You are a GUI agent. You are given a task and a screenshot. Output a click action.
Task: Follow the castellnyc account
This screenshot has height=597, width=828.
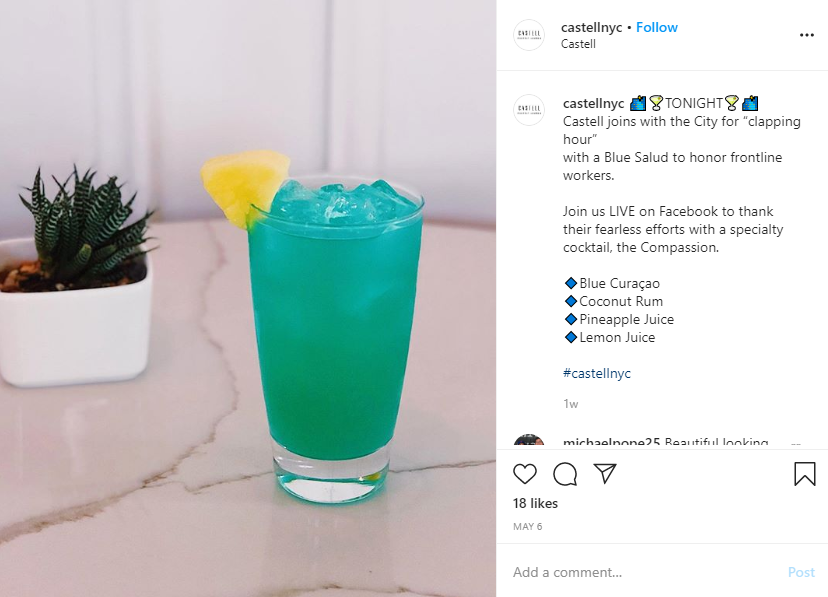click(657, 27)
